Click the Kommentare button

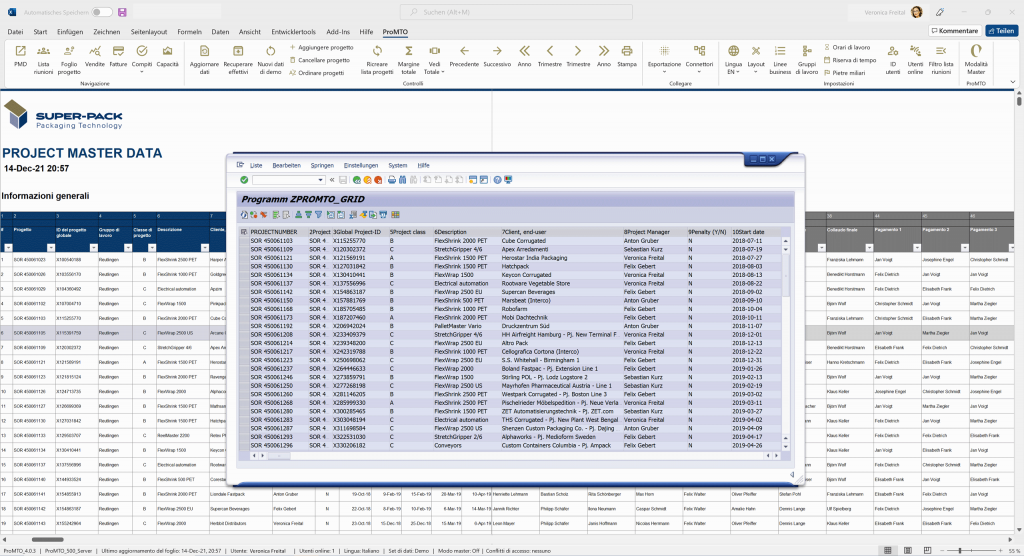pyautogui.click(x=955, y=31)
